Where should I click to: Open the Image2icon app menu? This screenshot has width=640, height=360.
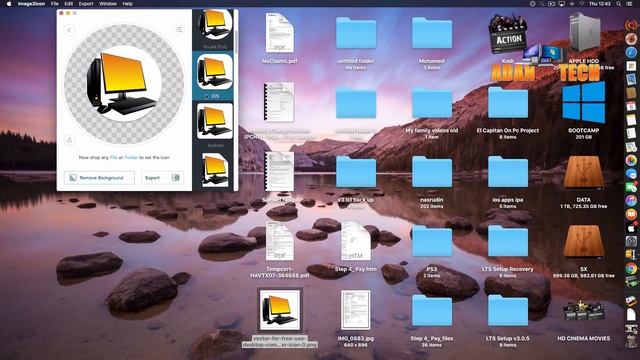[x=31, y=4]
